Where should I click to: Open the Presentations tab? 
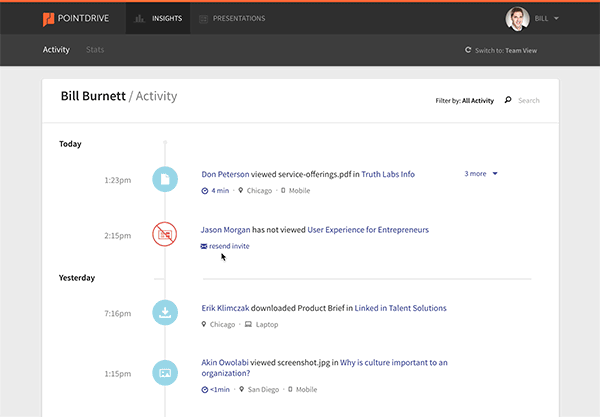[232, 18]
